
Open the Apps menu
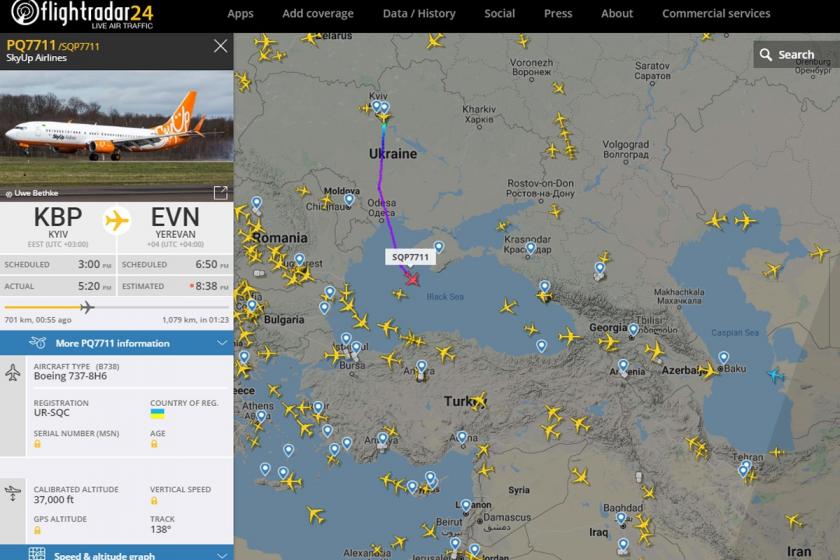240,13
